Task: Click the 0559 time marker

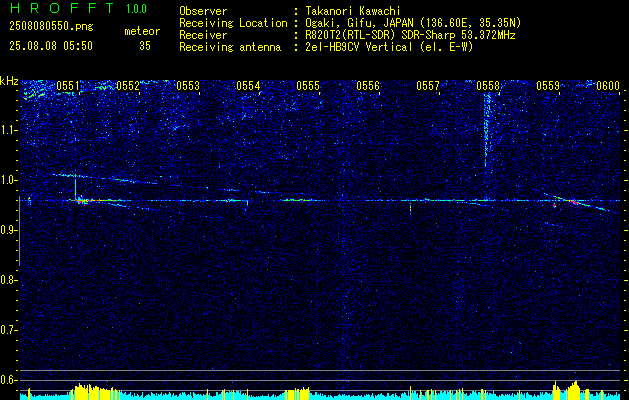Action: [x=548, y=86]
